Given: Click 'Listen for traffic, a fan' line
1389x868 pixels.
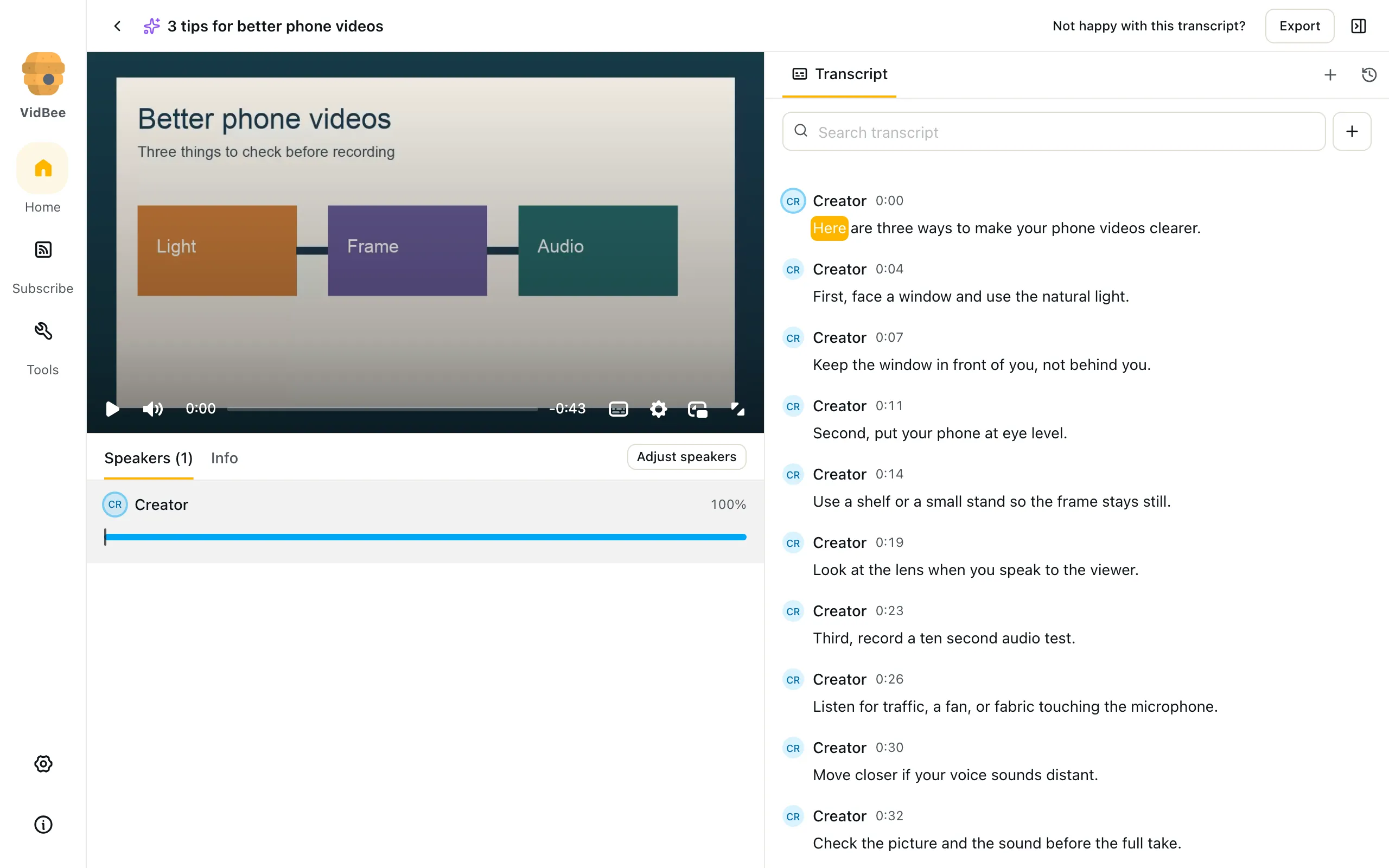Looking at the screenshot, I should (x=1015, y=707).
